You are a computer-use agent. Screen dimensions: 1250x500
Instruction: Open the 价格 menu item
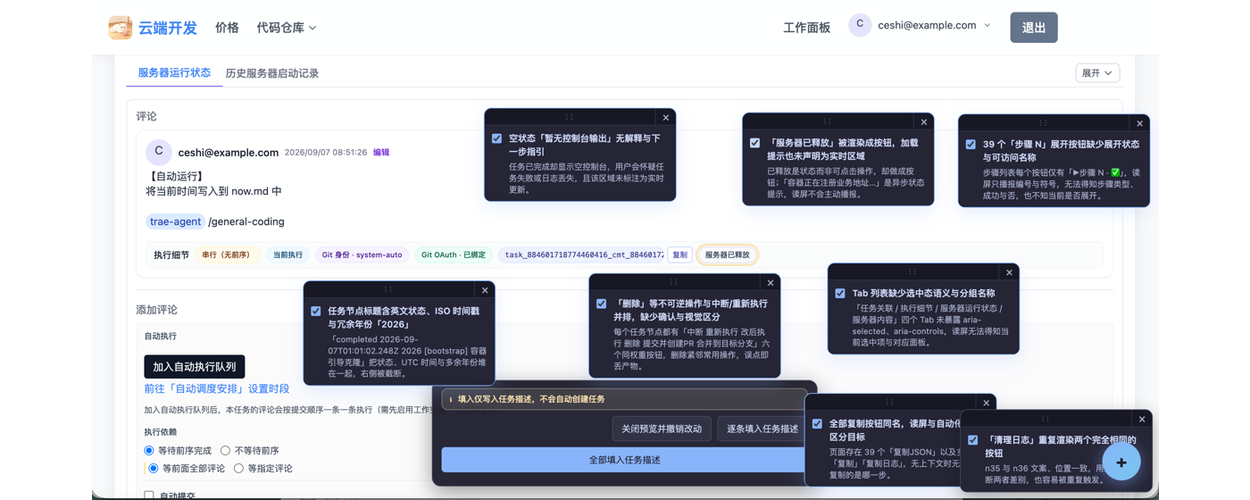pos(227,28)
